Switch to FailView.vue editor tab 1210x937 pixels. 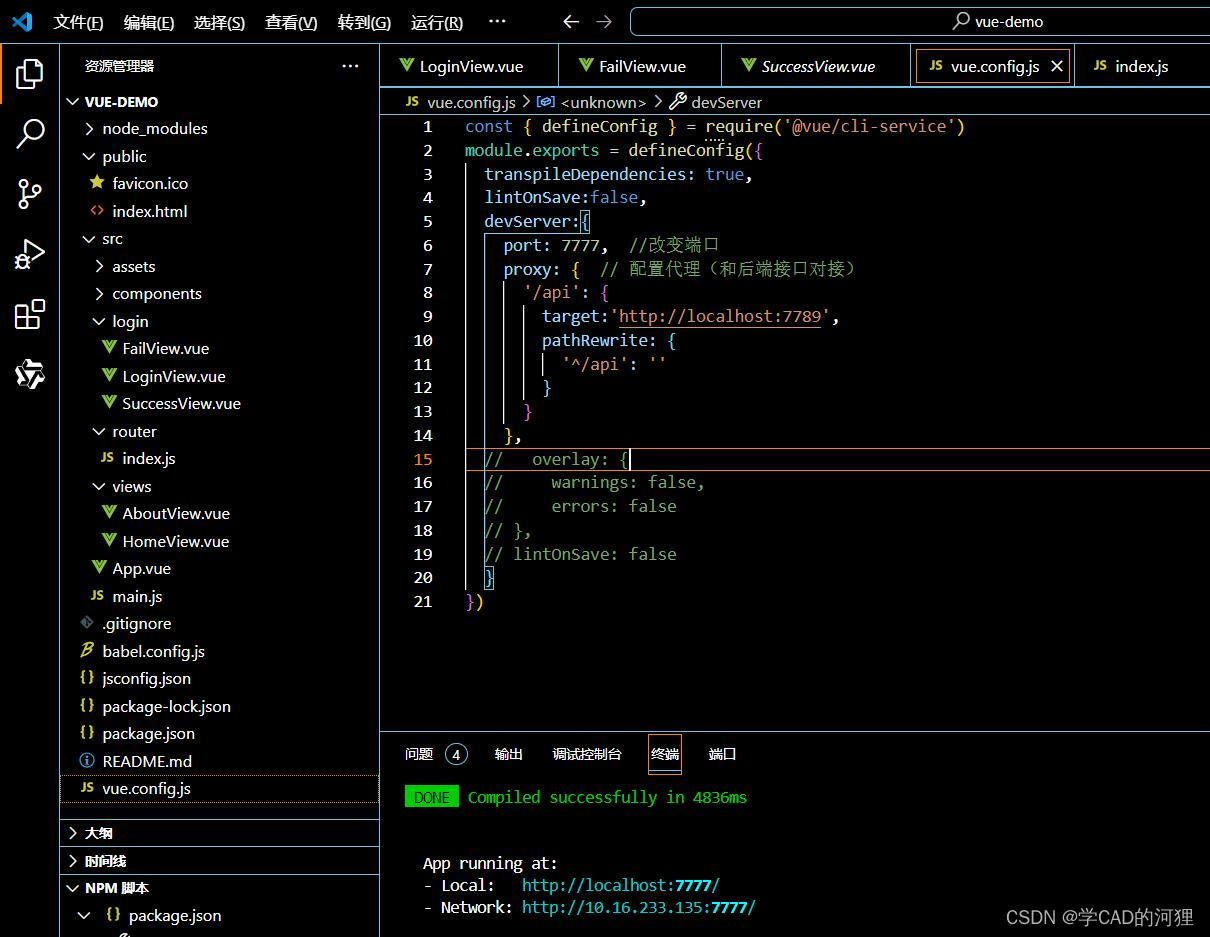[638, 66]
